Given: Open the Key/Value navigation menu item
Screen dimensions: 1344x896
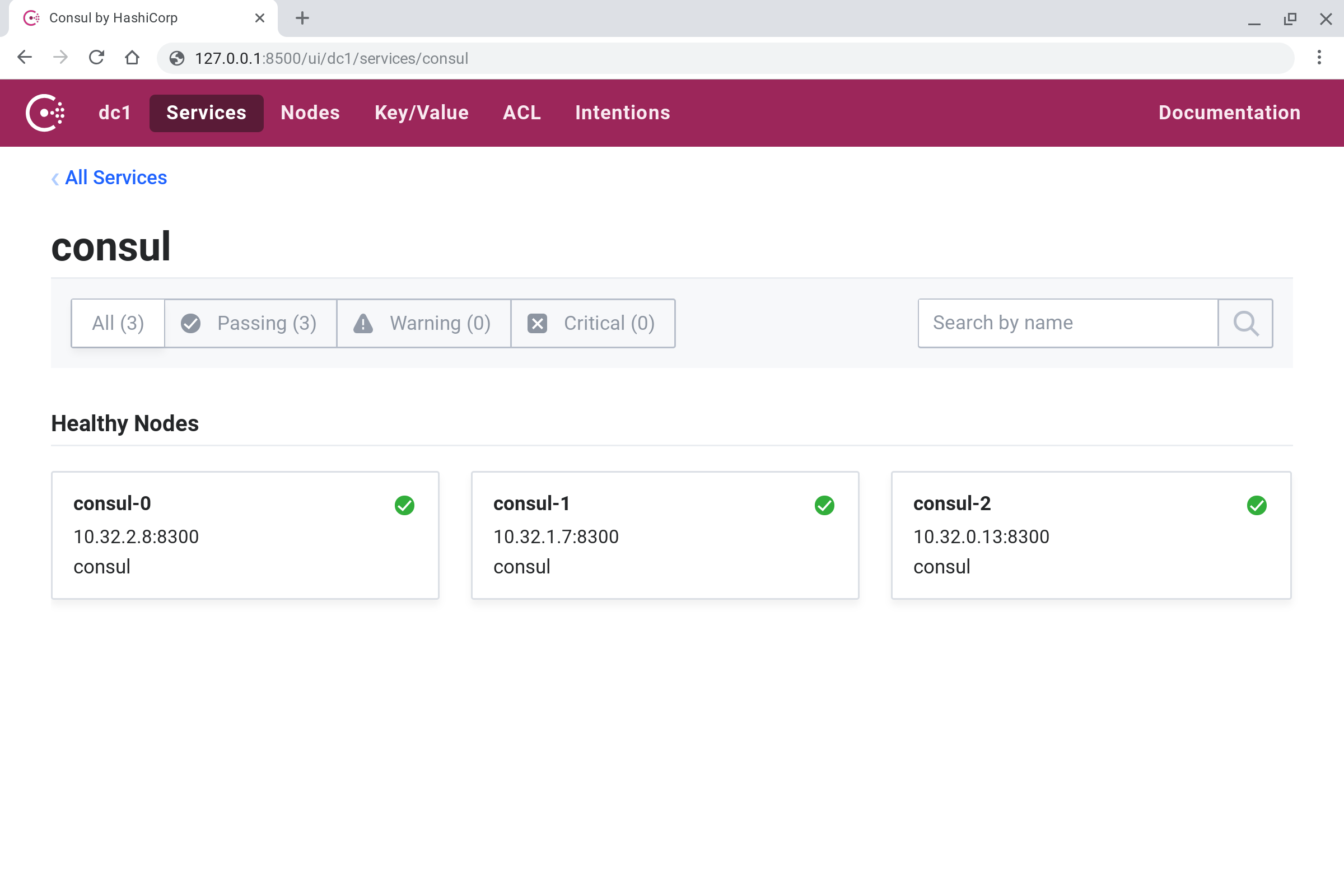Looking at the screenshot, I should pos(421,112).
